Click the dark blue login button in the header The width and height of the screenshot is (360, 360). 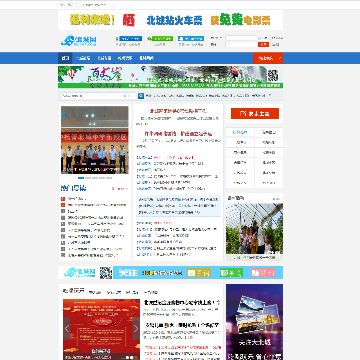point(130,39)
